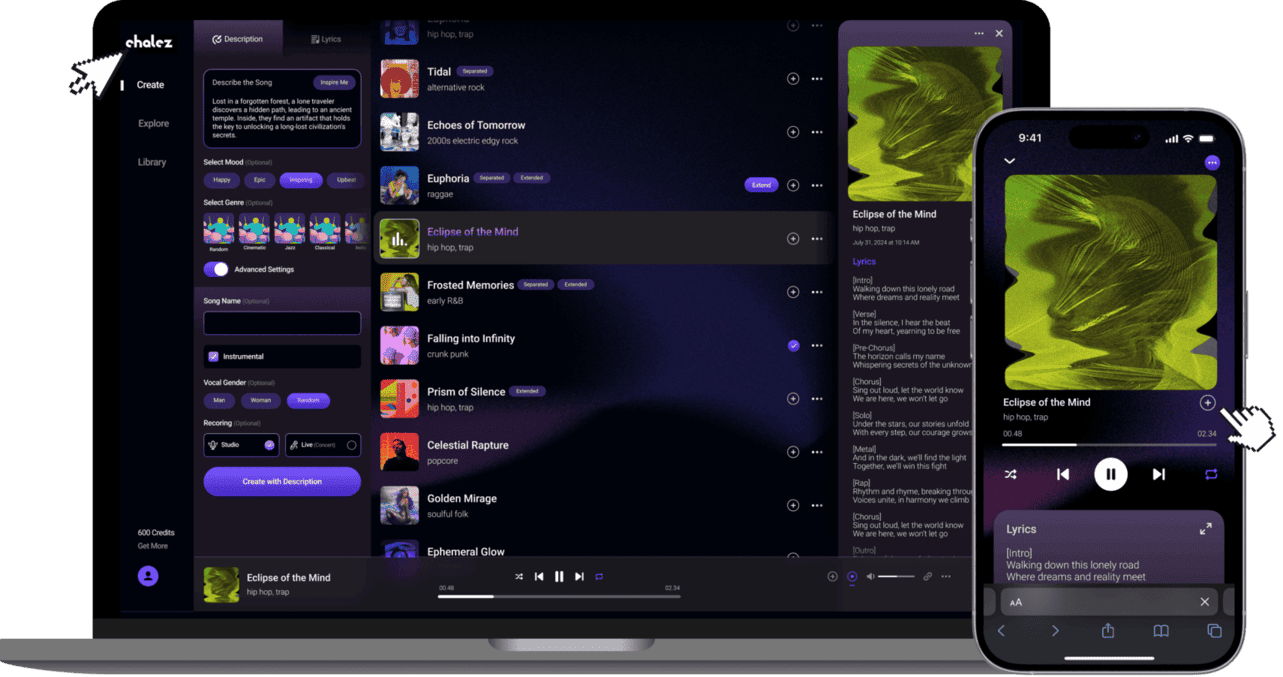
Task: Select Jazz genre thumbnail
Action: pos(289,231)
